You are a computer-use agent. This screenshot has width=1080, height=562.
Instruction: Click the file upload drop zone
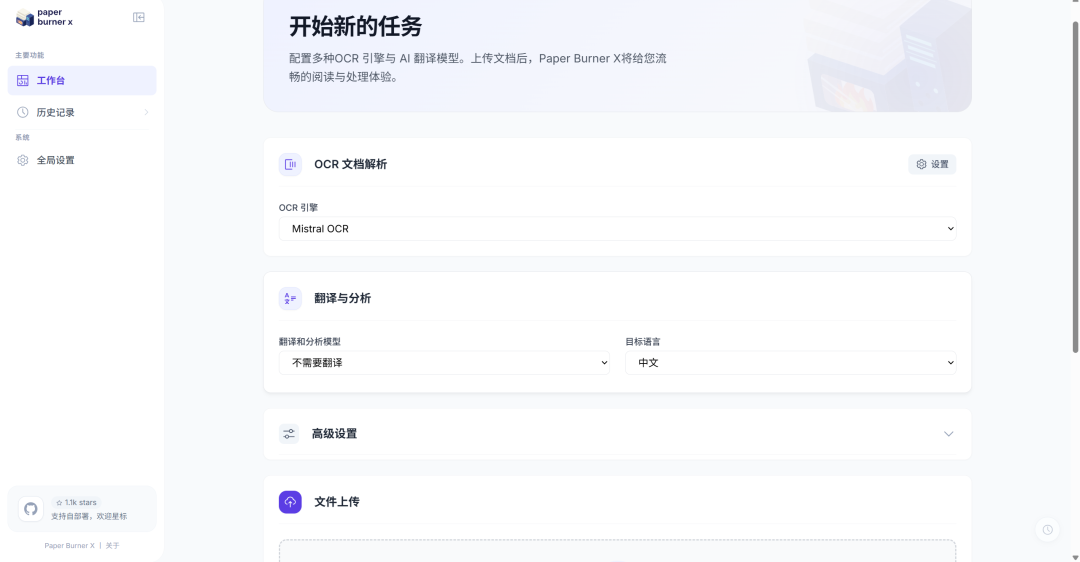click(617, 551)
